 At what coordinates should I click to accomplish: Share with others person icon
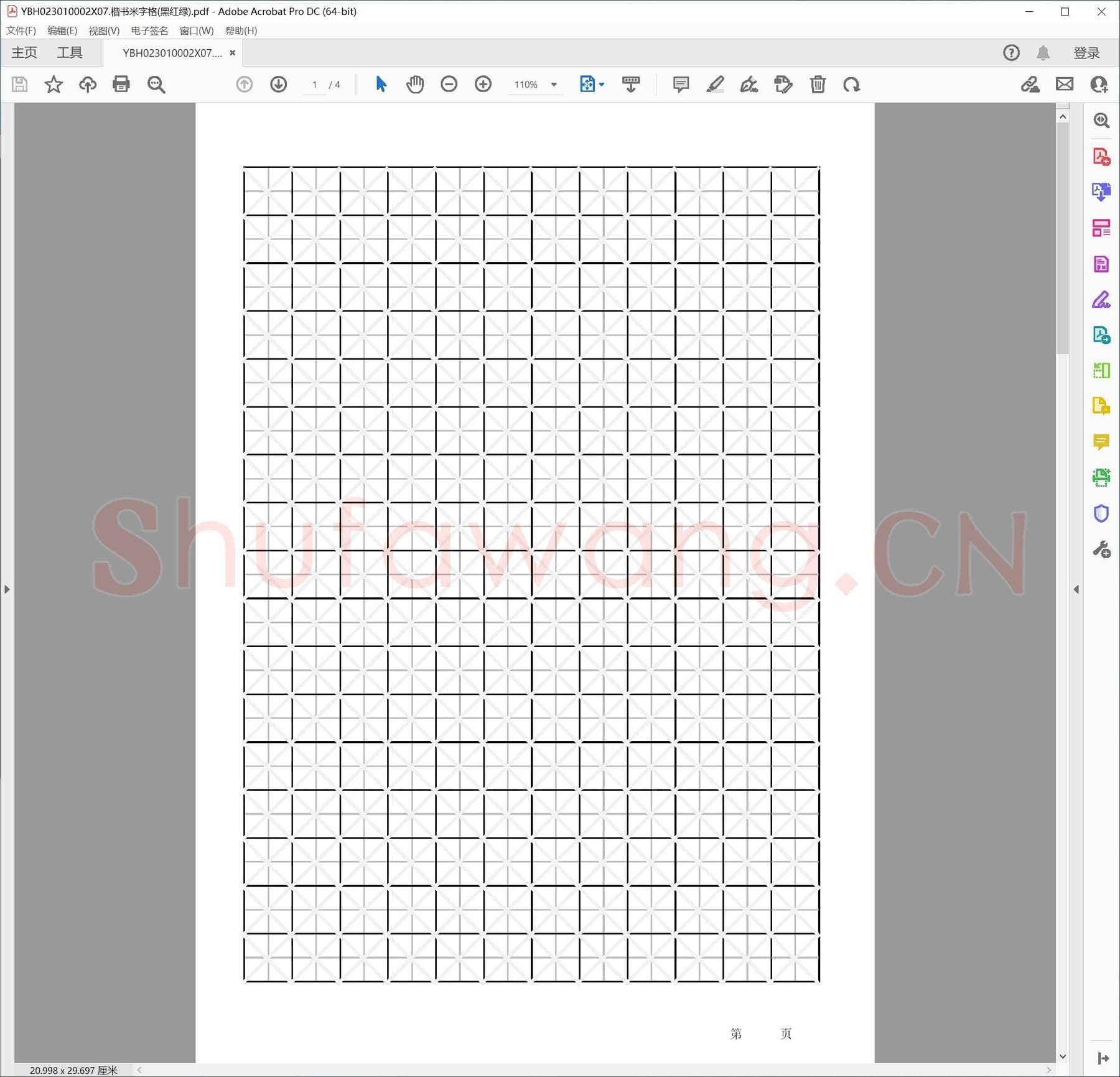point(1099,84)
